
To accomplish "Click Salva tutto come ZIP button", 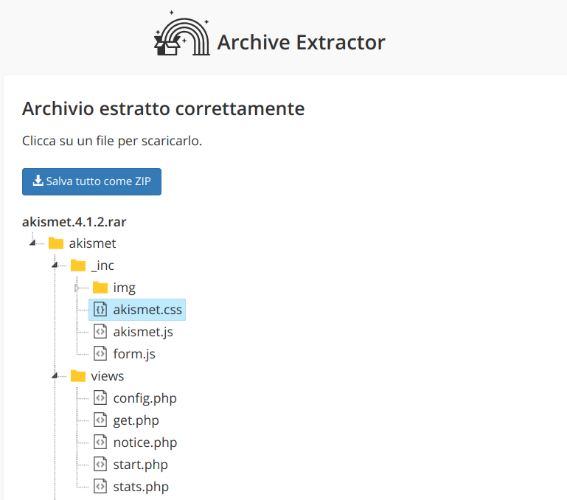I will pos(91,181).
